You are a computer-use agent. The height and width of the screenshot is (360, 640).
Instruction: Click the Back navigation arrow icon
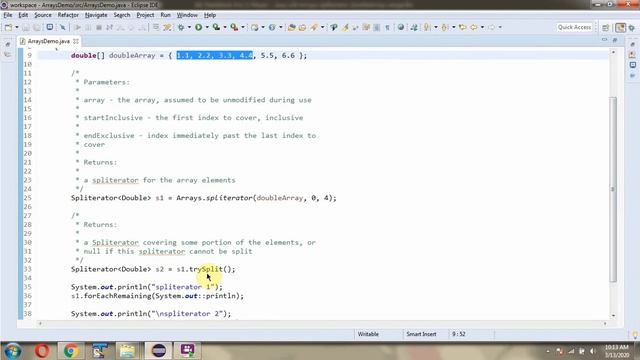click(x=474, y=27)
